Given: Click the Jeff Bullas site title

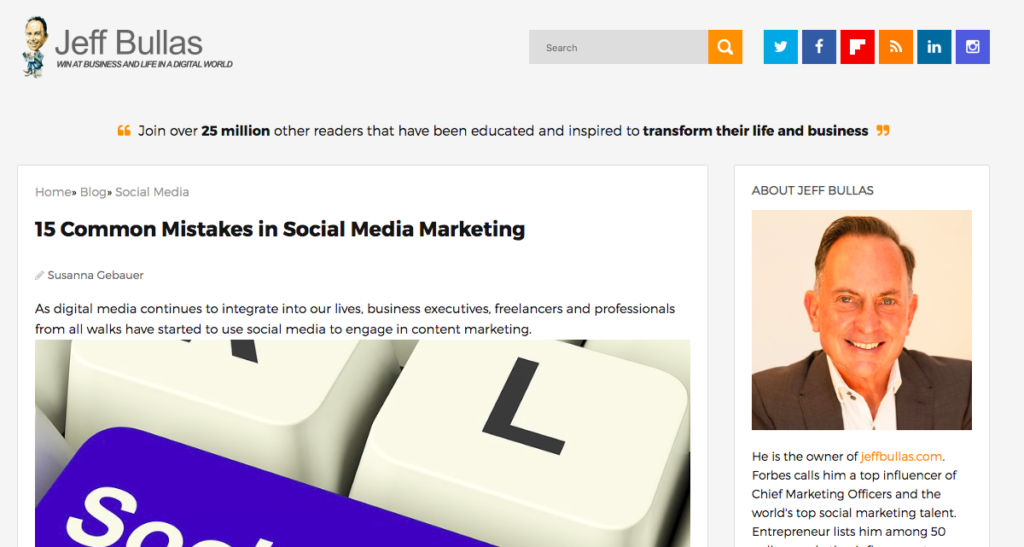Looking at the screenshot, I should pos(129,42).
